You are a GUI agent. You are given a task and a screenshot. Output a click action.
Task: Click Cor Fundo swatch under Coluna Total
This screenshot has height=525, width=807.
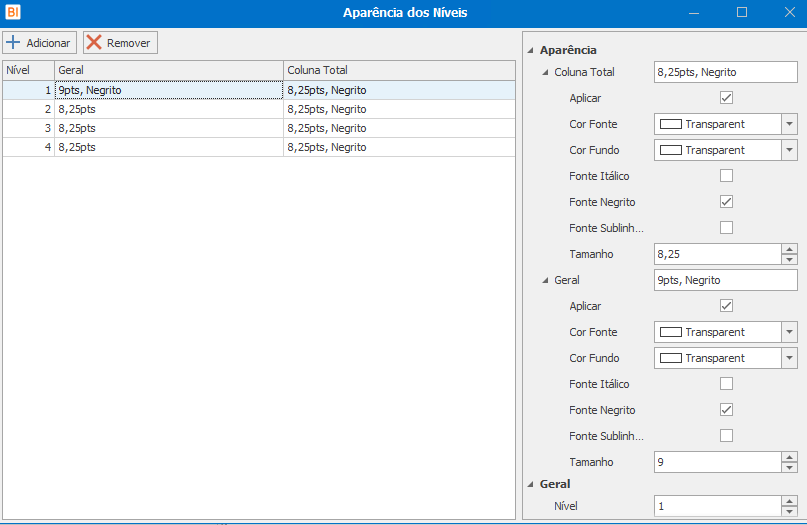[x=671, y=150]
